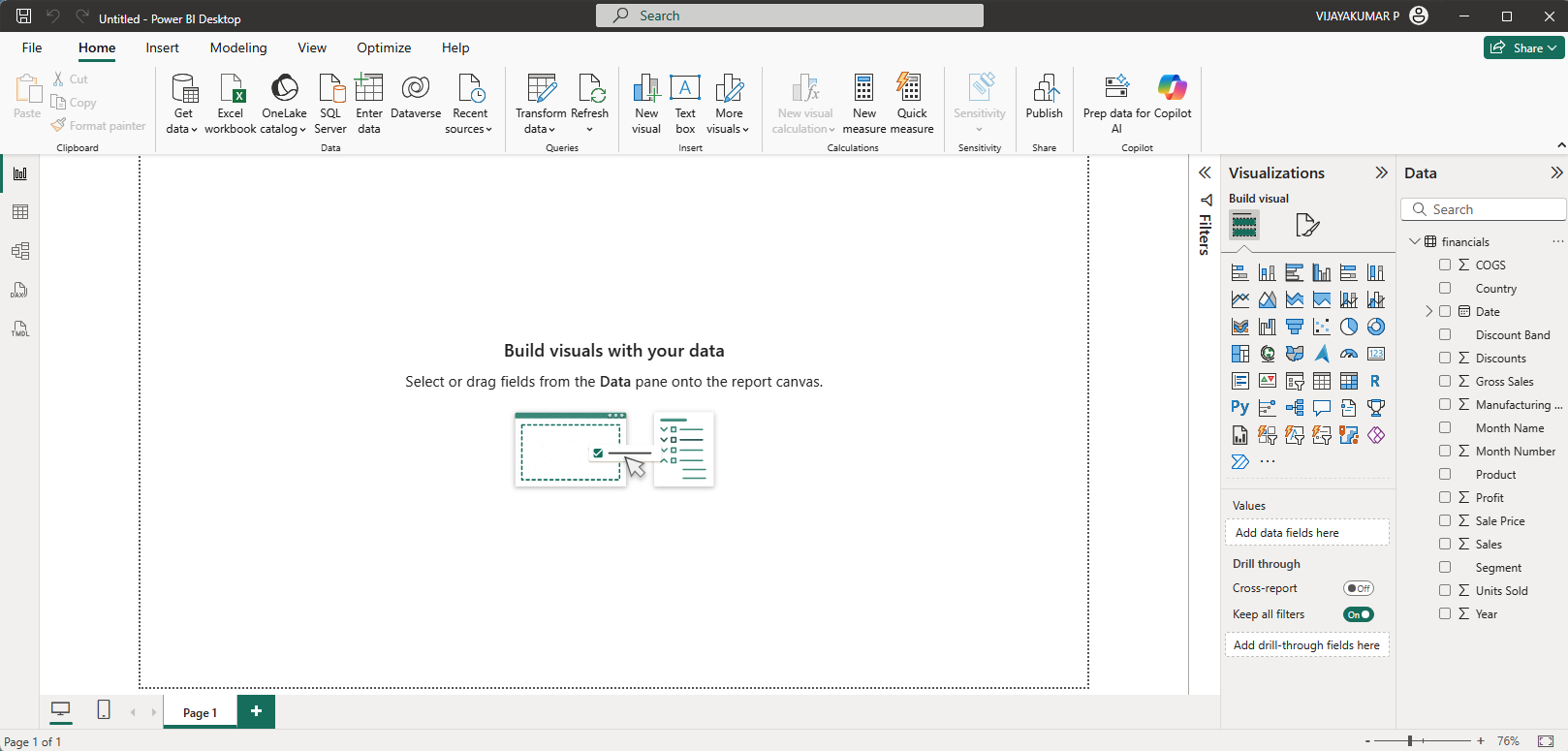Open the View ribbon tab

pos(312,47)
